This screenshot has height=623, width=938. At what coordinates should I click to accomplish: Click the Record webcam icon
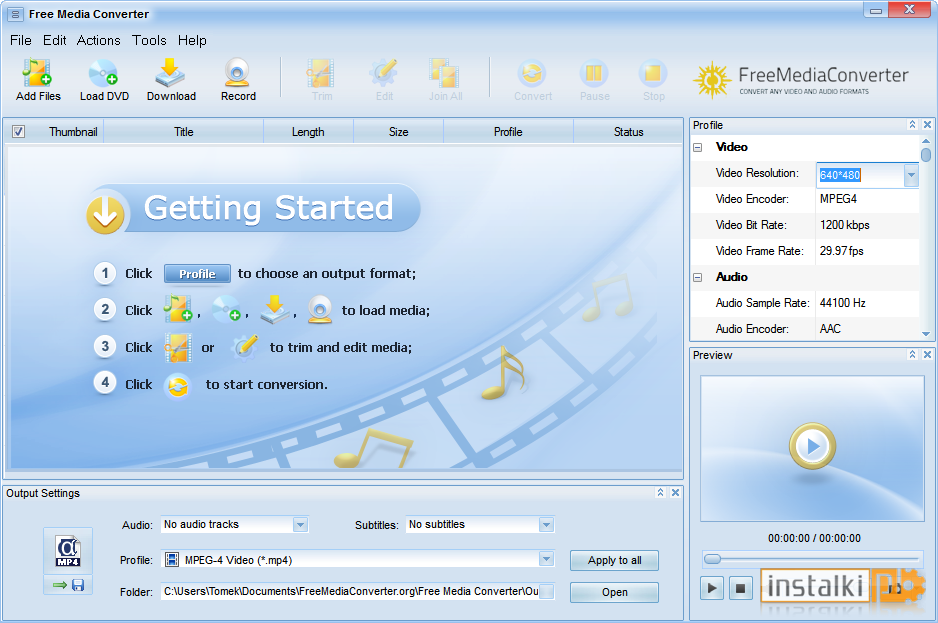[237, 73]
